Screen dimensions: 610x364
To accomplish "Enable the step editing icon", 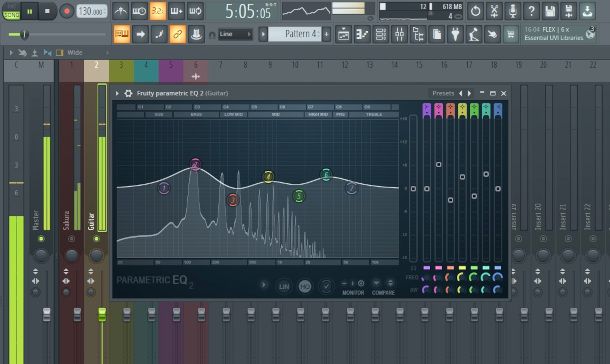I will coord(159,34).
